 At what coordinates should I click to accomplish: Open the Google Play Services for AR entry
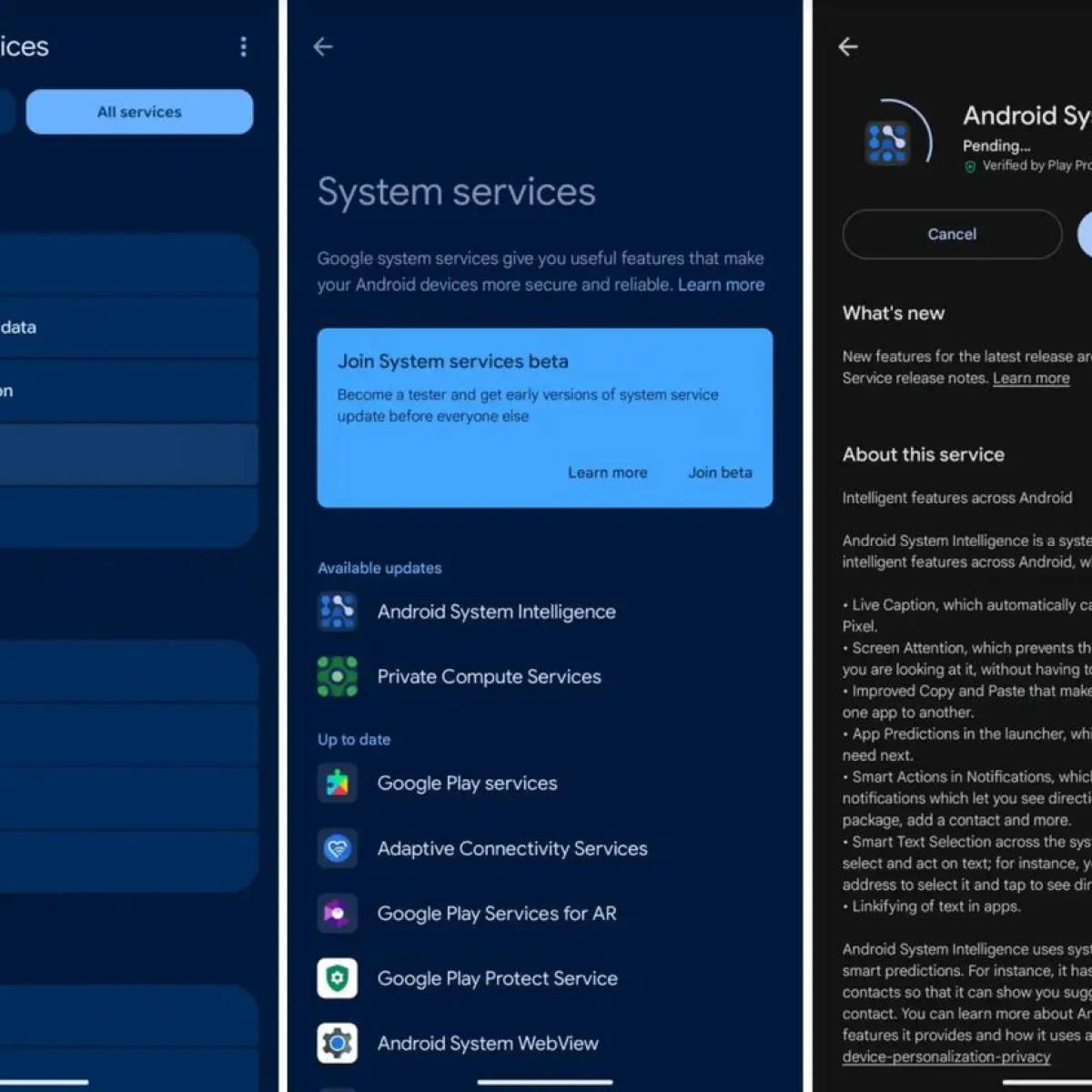[497, 914]
